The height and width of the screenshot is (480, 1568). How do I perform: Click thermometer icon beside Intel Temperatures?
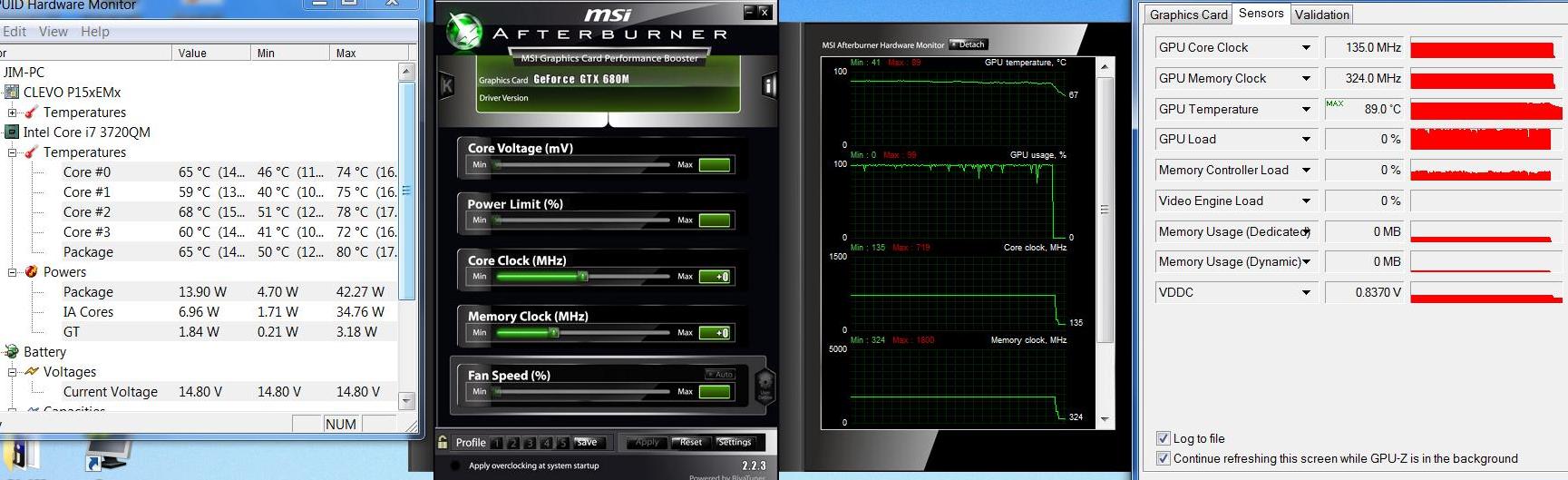coord(32,152)
